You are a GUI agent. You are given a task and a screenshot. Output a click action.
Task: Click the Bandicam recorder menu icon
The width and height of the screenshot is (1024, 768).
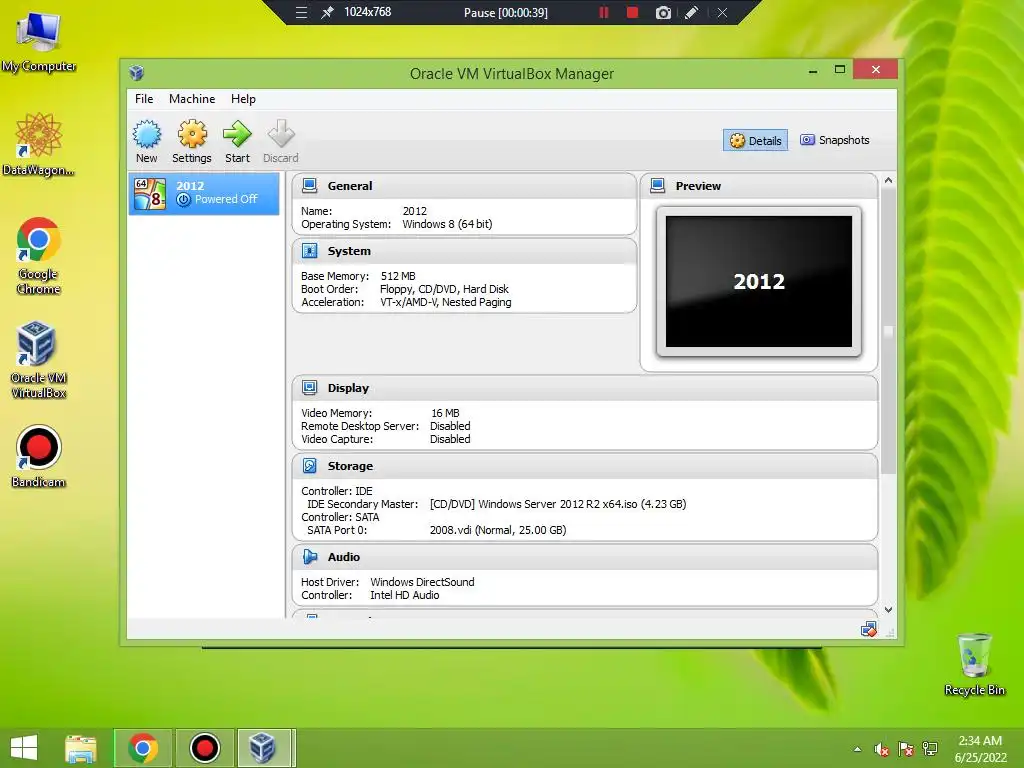point(301,12)
